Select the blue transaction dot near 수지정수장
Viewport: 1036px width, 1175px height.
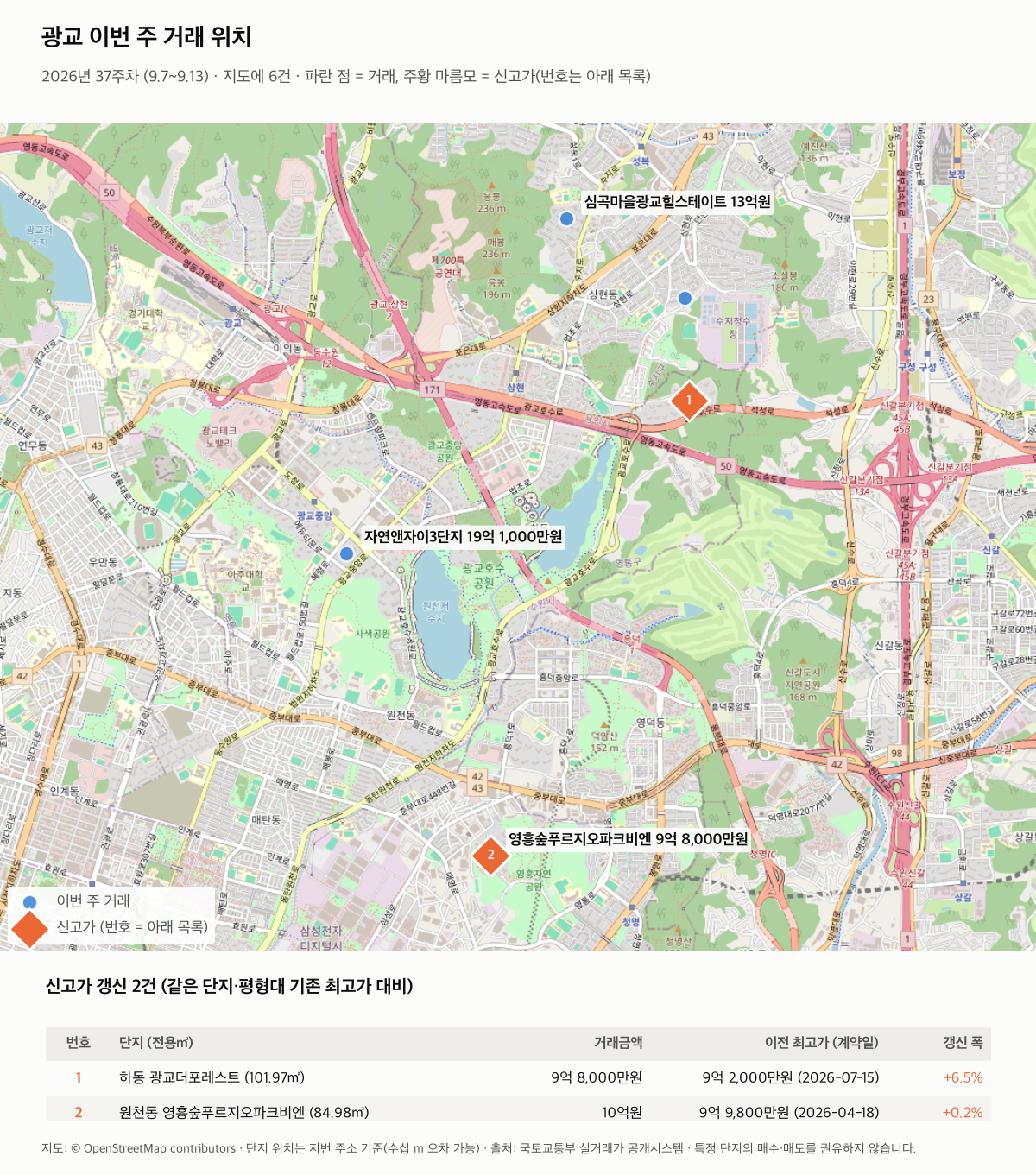(x=685, y=298)
